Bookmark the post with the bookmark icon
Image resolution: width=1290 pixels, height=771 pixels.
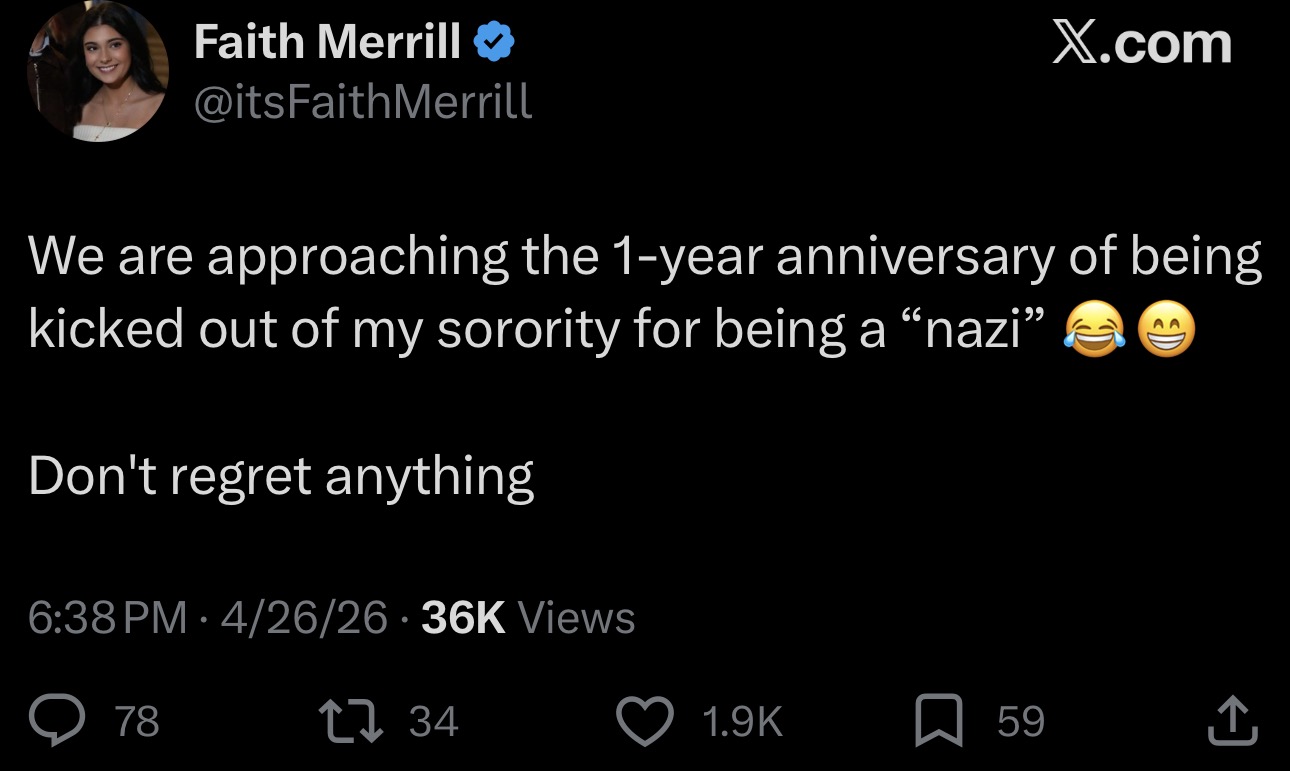click(940, 721)
